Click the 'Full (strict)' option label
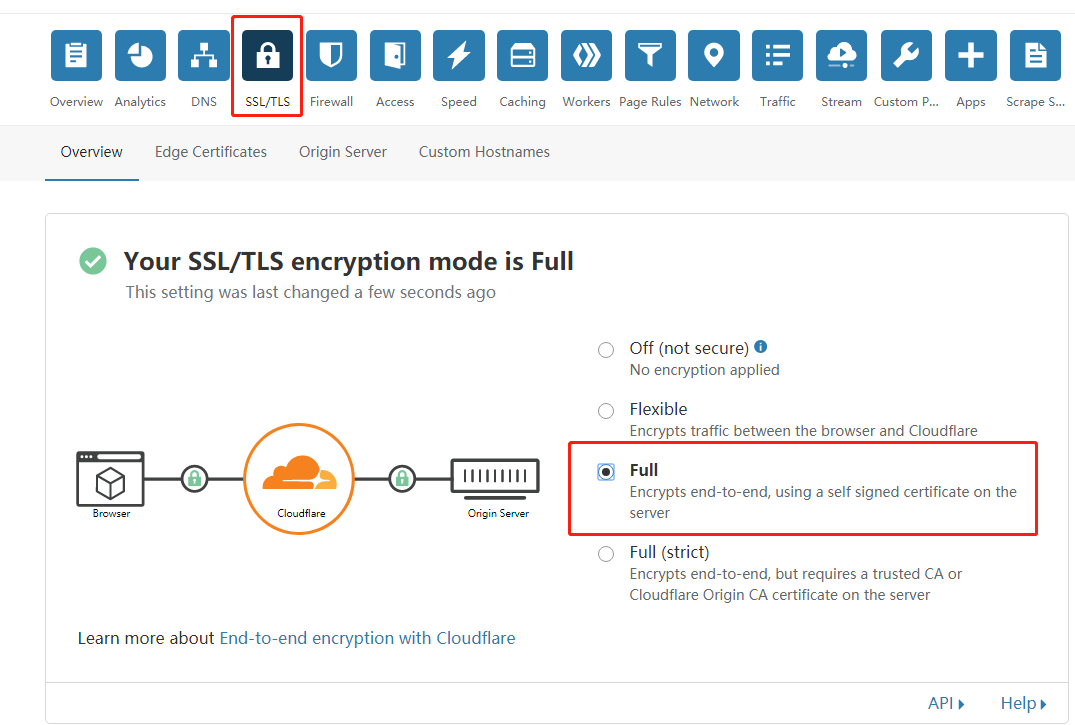Screen dimensions: 1075x725 point(670,552)
